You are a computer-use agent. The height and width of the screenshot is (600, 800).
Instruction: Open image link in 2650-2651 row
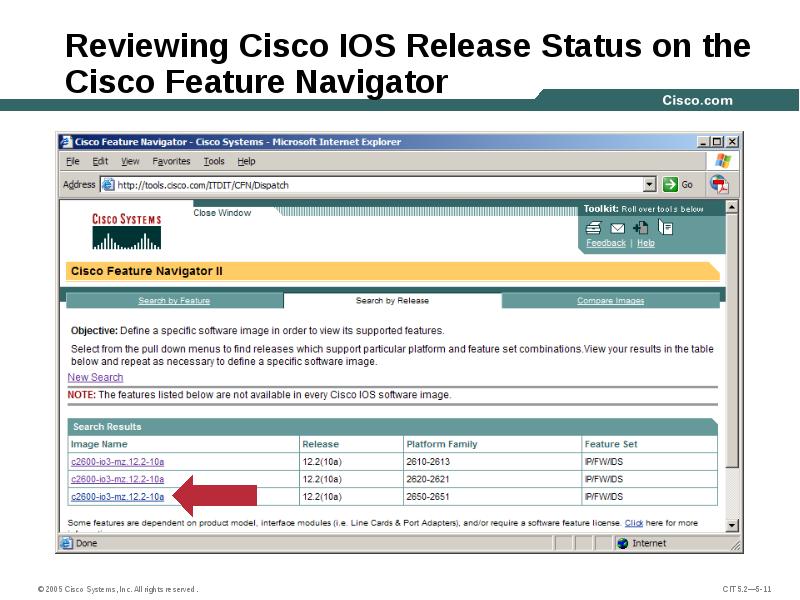tap(117, 496)
